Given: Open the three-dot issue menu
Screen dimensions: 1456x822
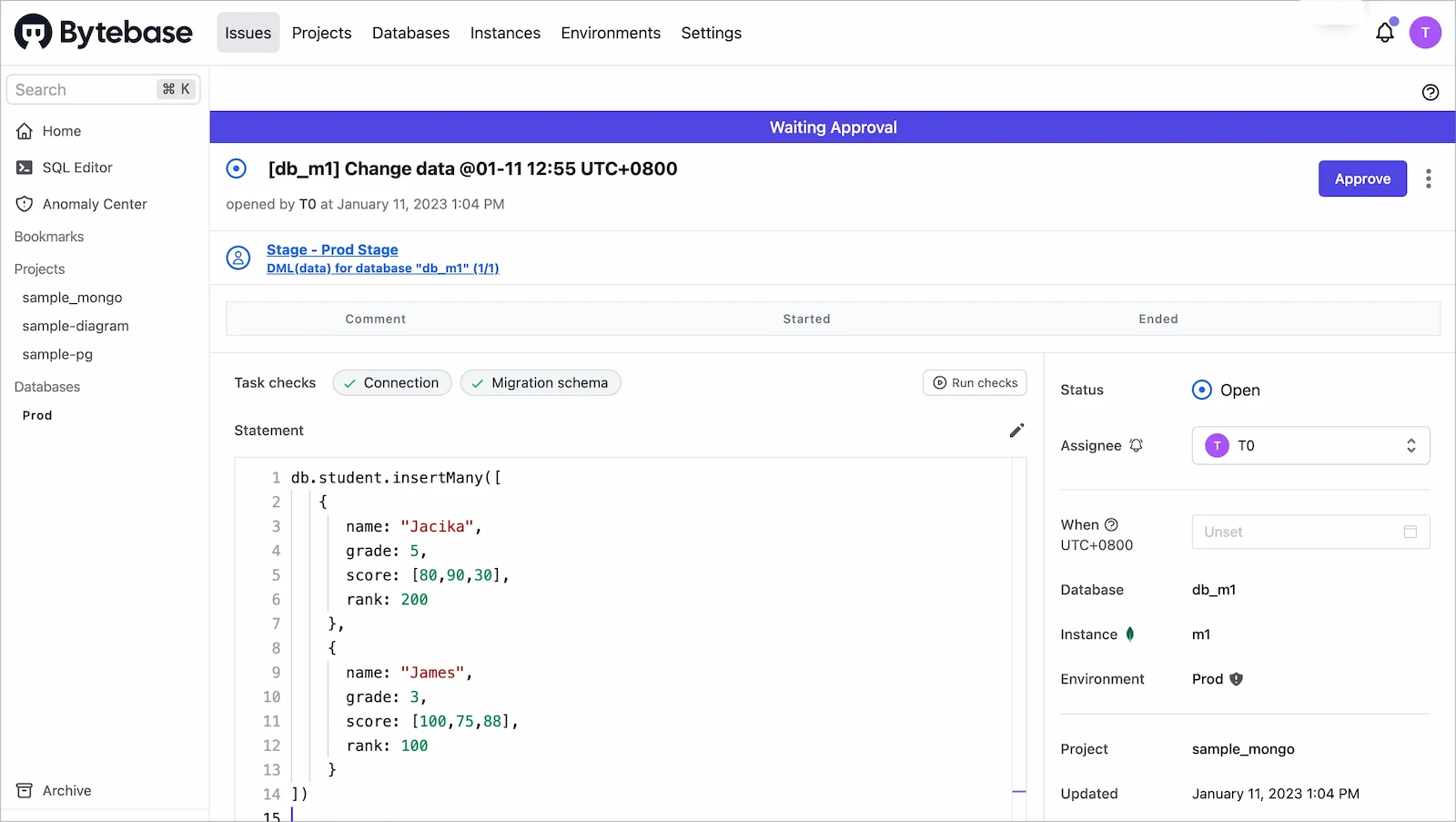Looking at the screenshot, I should click(1429, 178).
